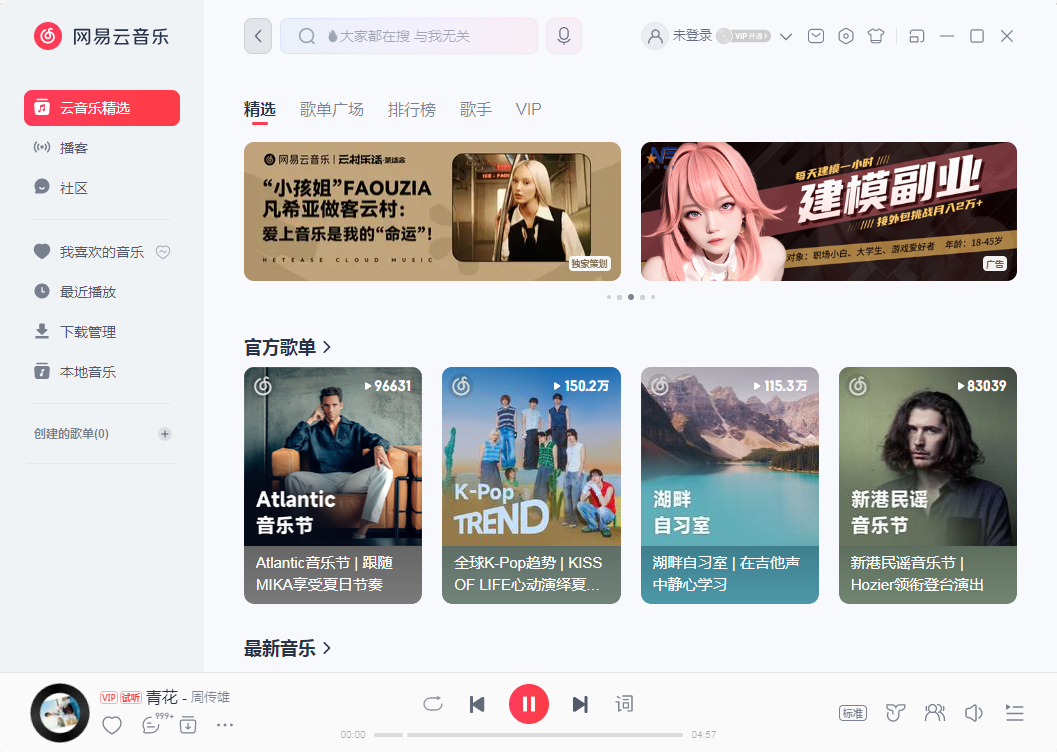The height and width of the screenshot is (752, 1057).
Task: Open more options for current song
Action: [x=225, y=725]
